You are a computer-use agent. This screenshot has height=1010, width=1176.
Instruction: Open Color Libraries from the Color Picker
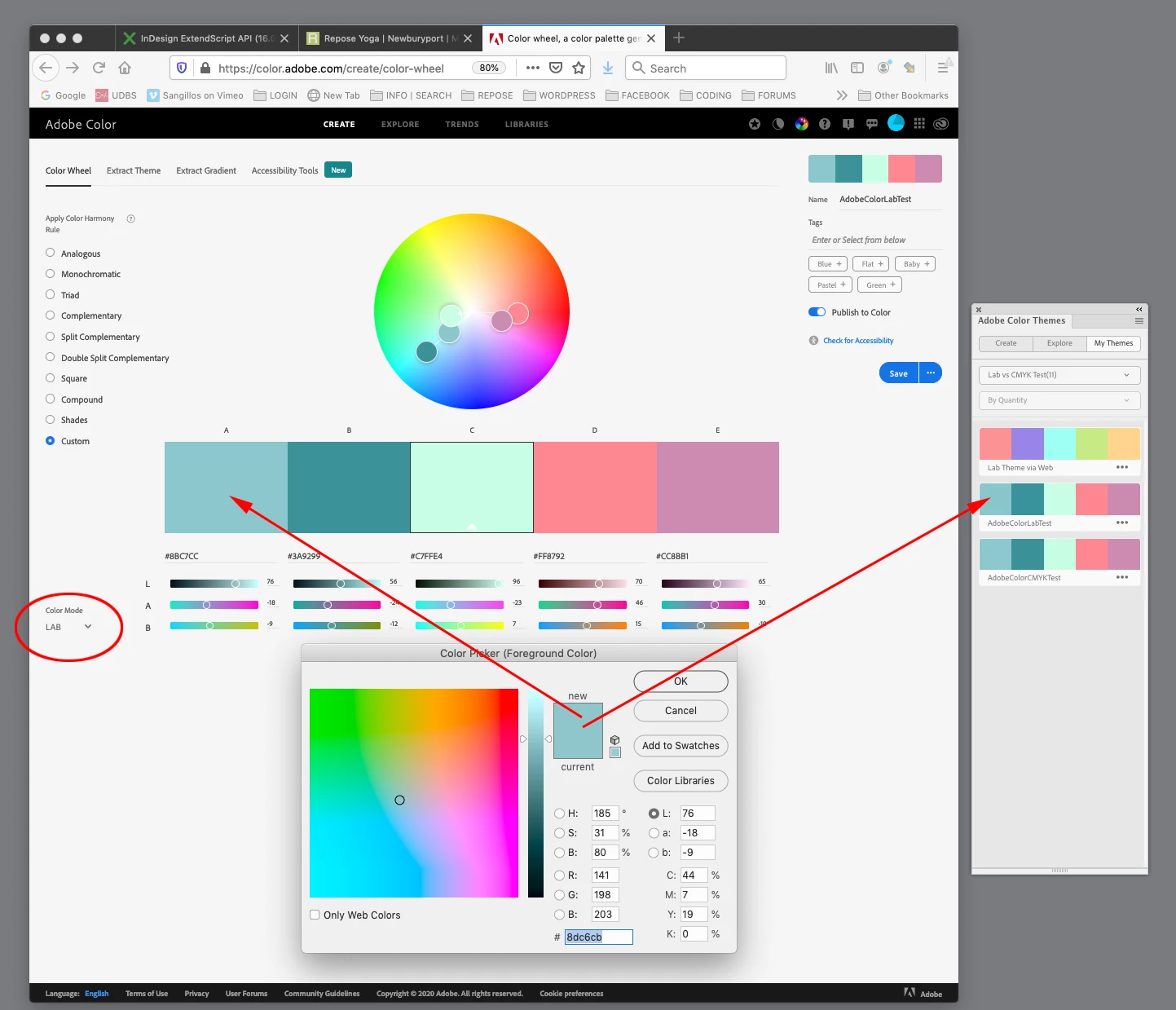(680, 781)
